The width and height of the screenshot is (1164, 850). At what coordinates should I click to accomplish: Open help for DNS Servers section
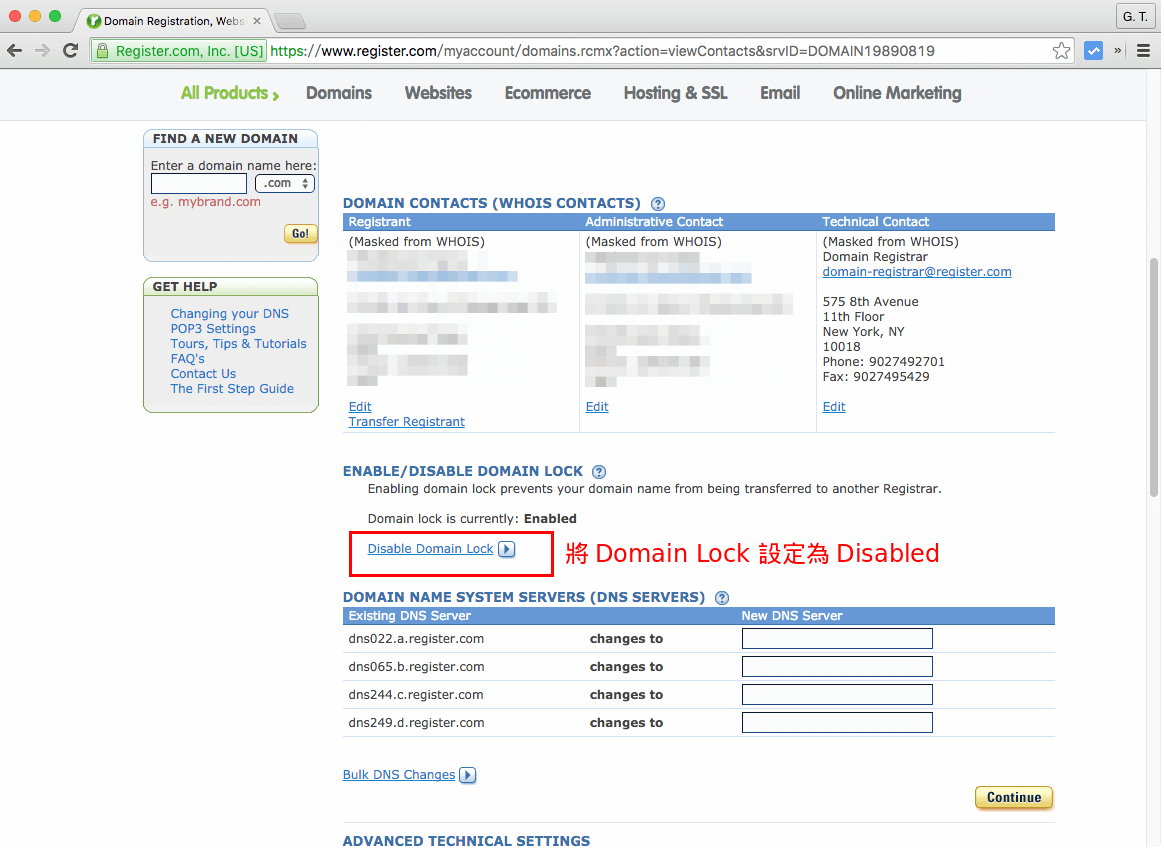click(721, 597)
